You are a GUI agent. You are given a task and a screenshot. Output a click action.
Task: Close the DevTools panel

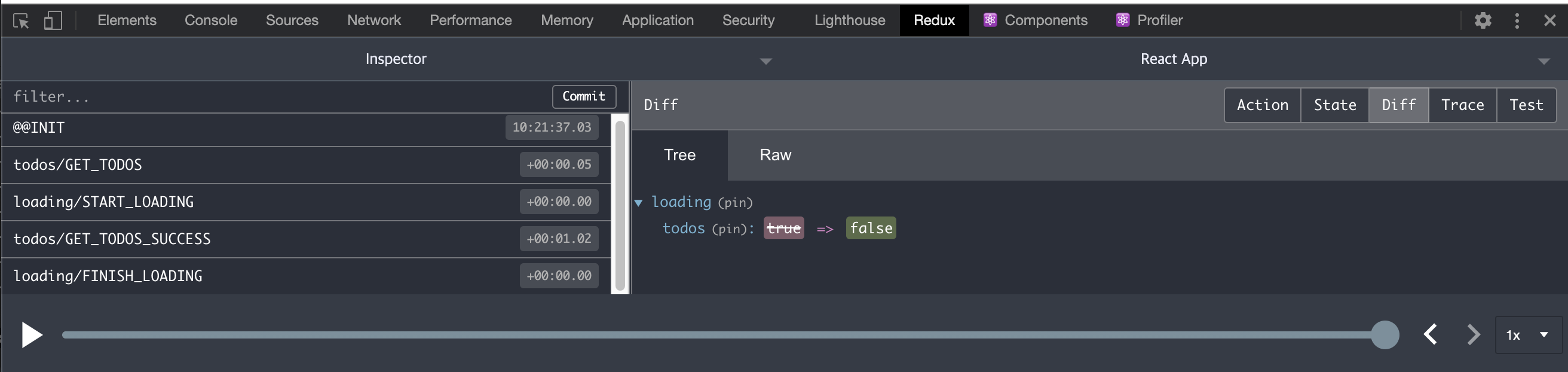pyautogui.click(x=1549, y=21)
